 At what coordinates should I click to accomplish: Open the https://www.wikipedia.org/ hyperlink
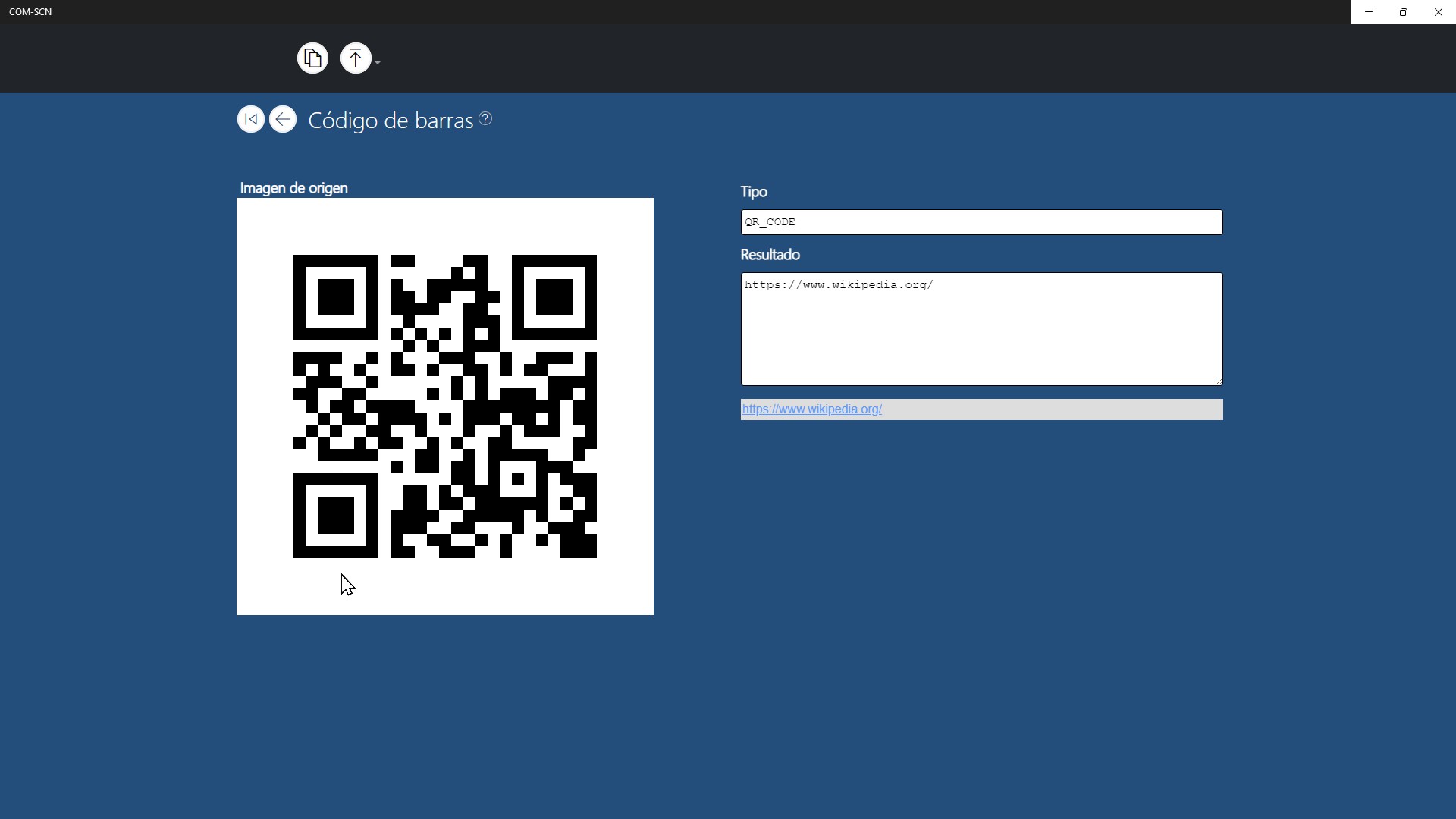point(811,409)
